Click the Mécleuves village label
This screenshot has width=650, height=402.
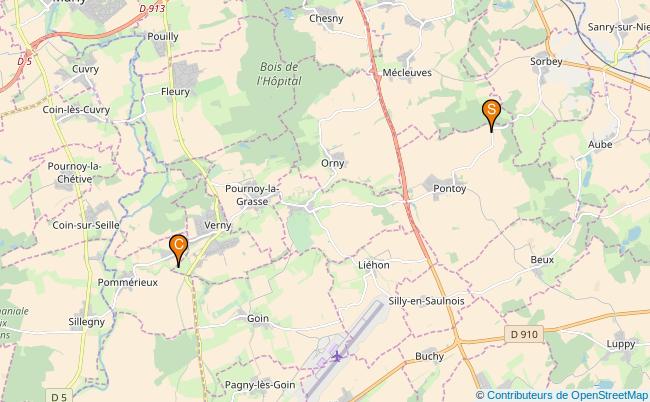pyautogui.click(x=407, y=73)
